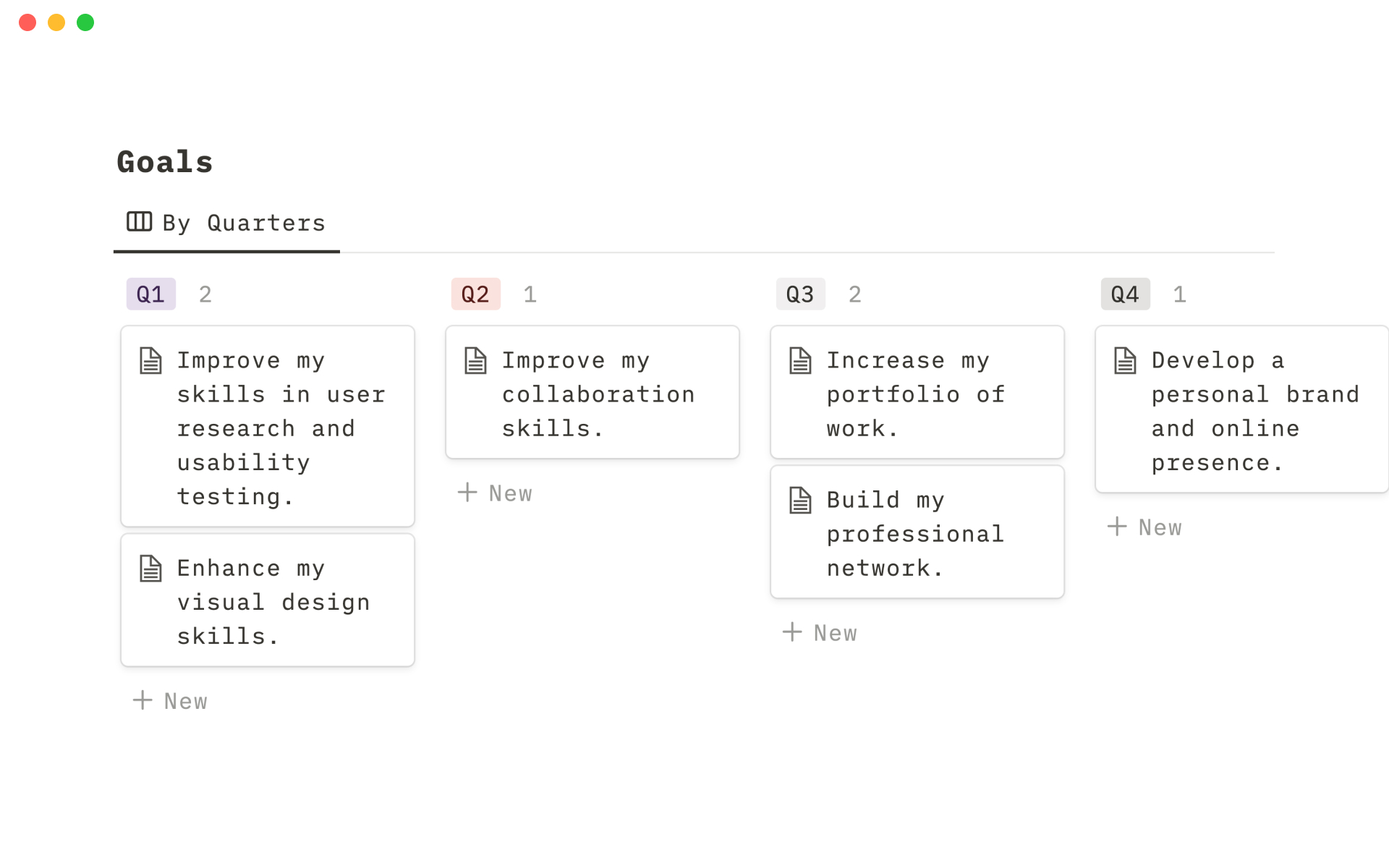Click the plus icon under Q2 column

coord(467,493)
